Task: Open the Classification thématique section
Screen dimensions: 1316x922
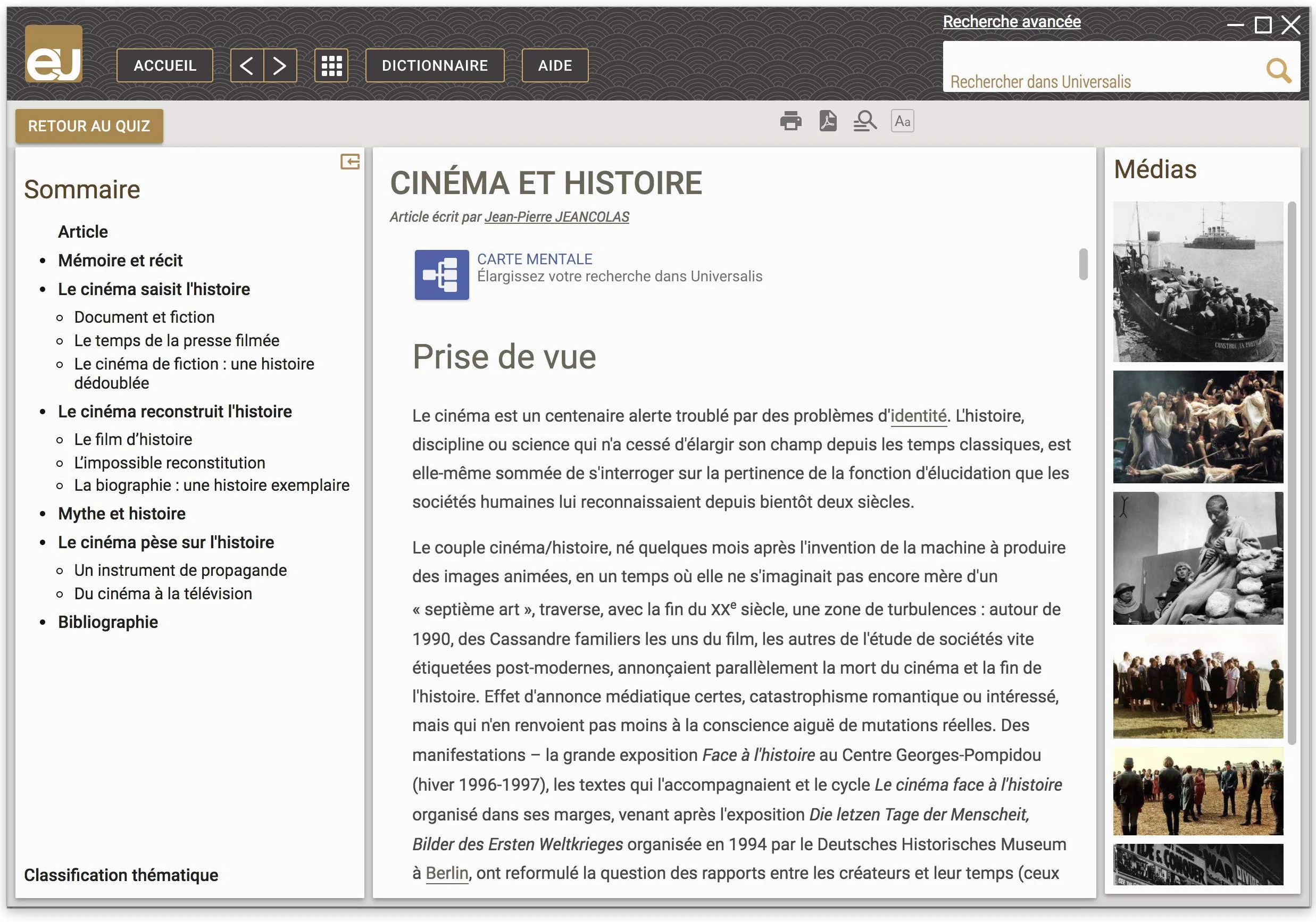Action: tap(121, 875)
